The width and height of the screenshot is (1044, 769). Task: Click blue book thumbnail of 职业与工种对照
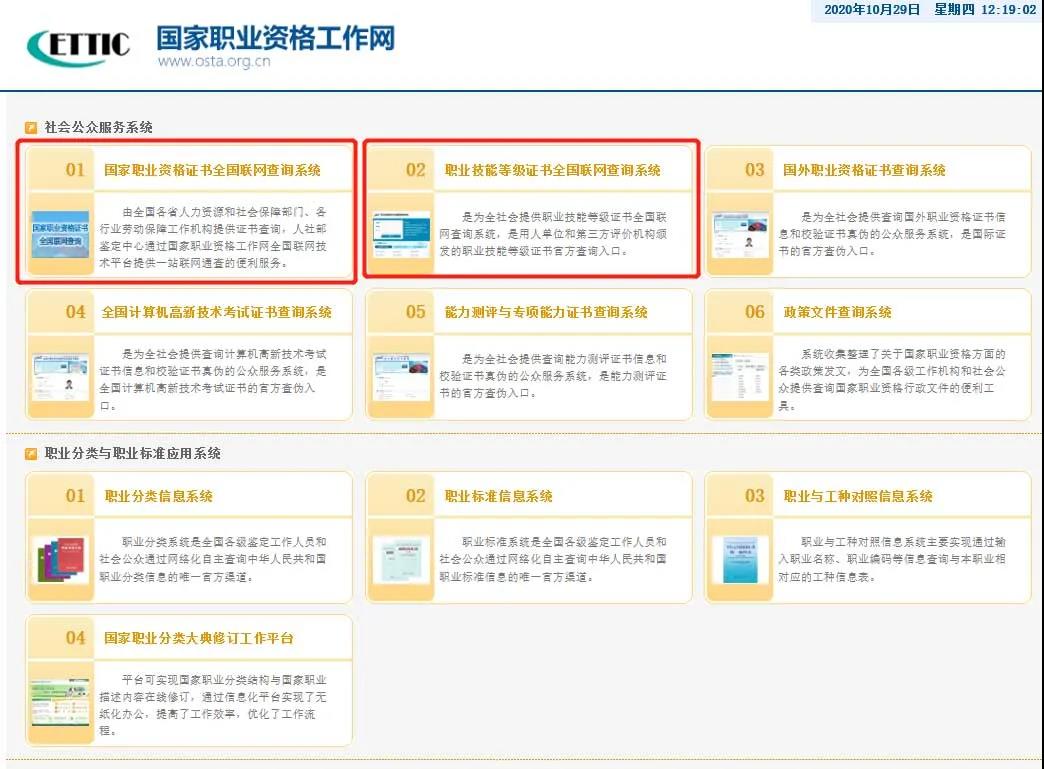tap(740, 560)
